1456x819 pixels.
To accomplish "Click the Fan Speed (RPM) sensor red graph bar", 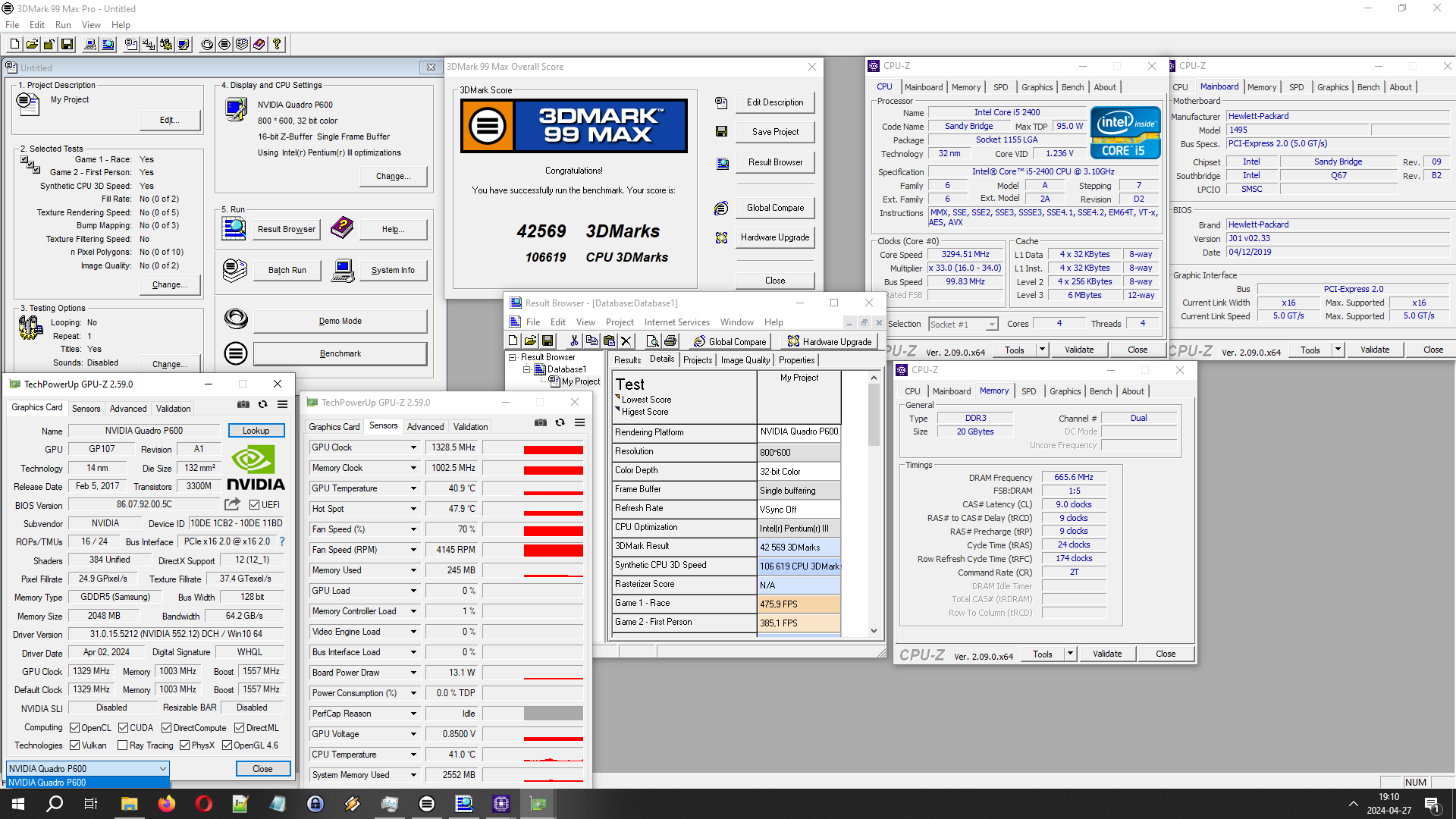I will [x=554, y=551].
